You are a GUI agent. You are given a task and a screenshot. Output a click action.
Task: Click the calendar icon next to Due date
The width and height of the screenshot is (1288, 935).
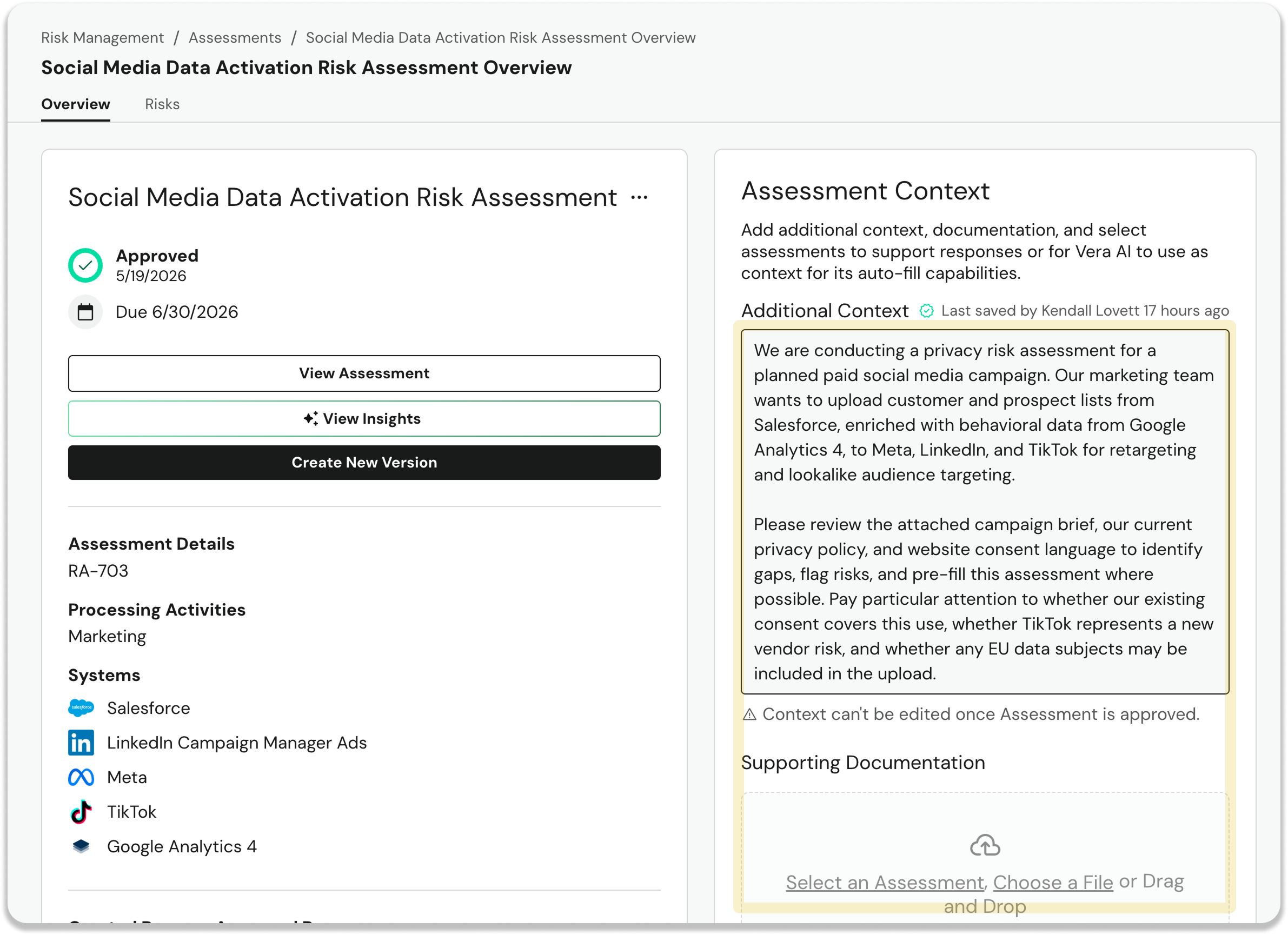(x=85, y=312)
